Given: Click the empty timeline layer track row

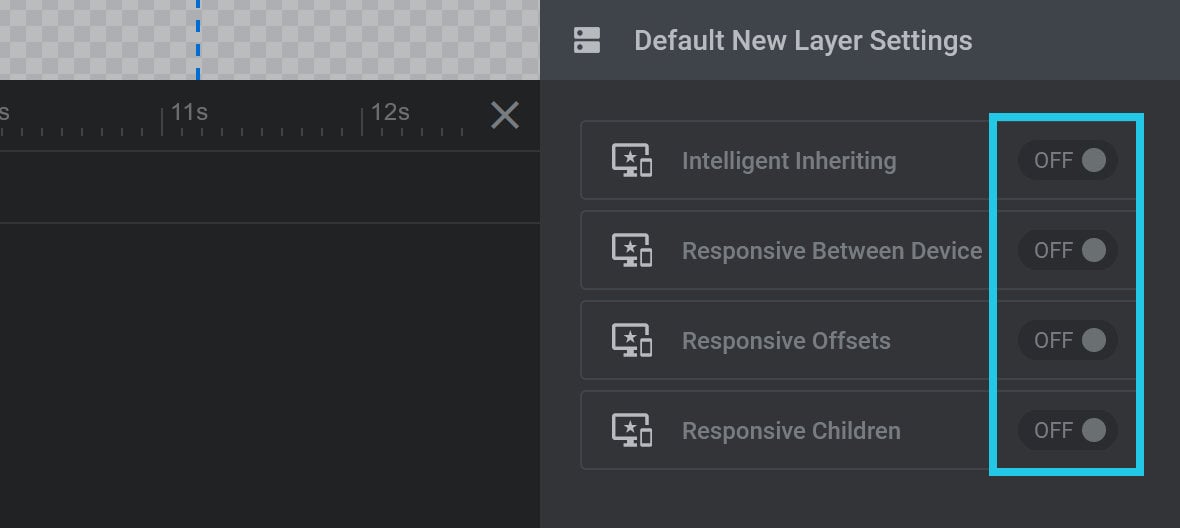Looking at the screenshot, I should pos(269,187).
